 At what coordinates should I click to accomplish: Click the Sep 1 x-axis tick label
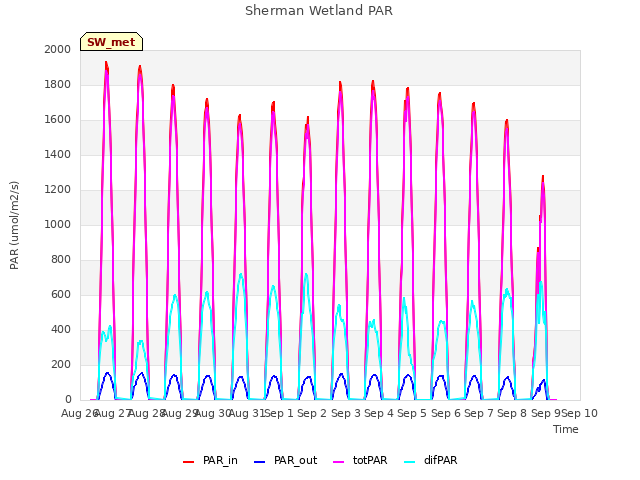point(279,413)
